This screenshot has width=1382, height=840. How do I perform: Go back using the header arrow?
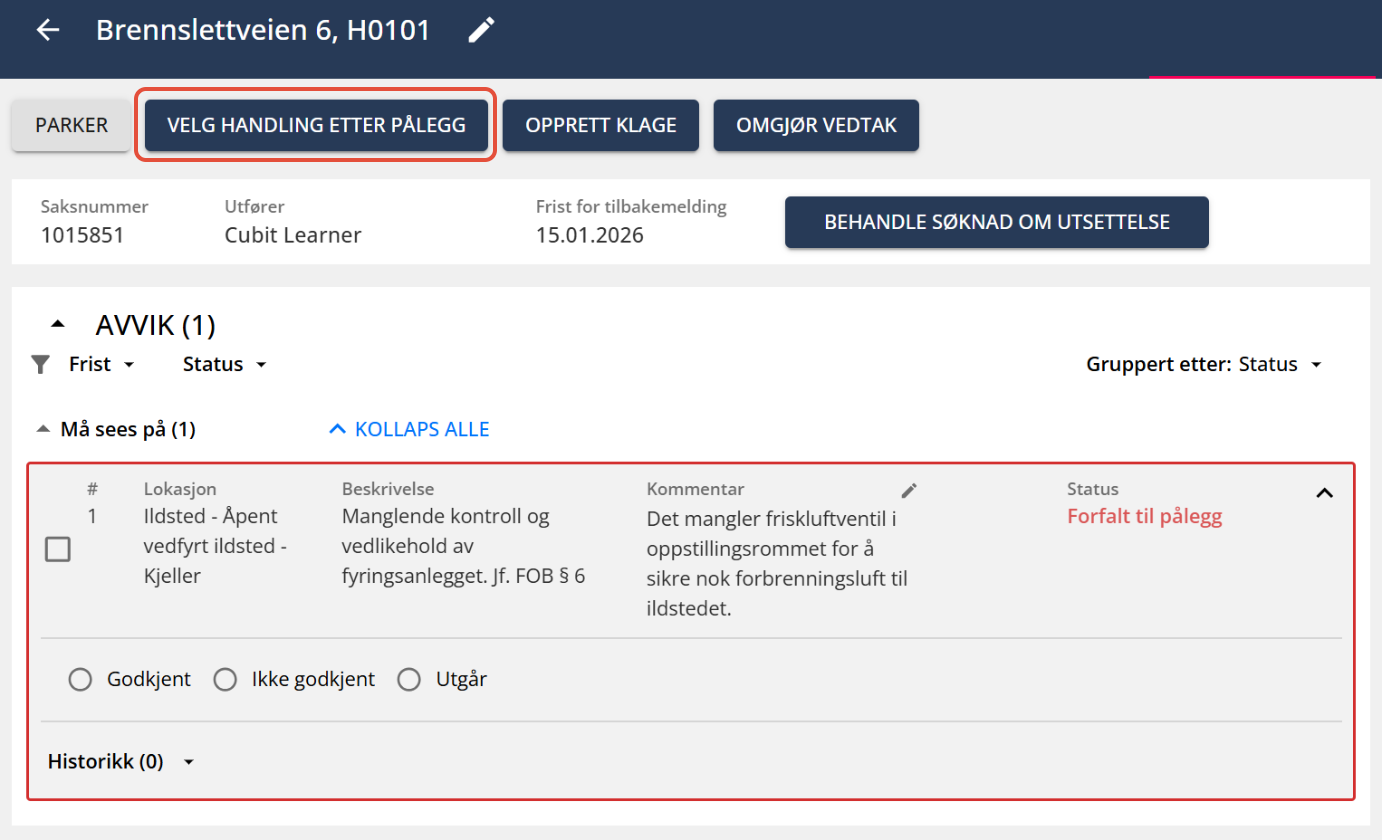click(x=48, y=30)
